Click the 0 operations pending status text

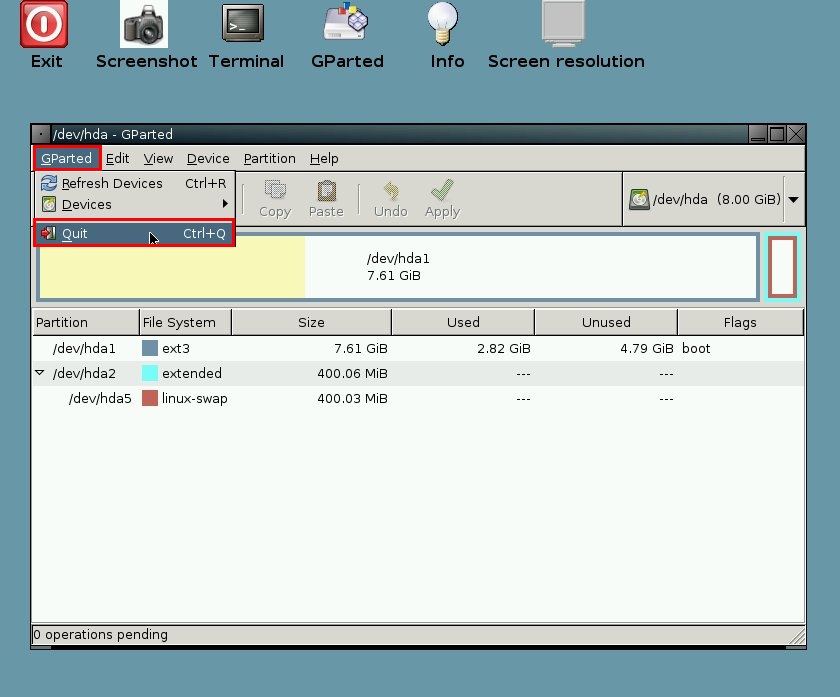pos(100,634)
